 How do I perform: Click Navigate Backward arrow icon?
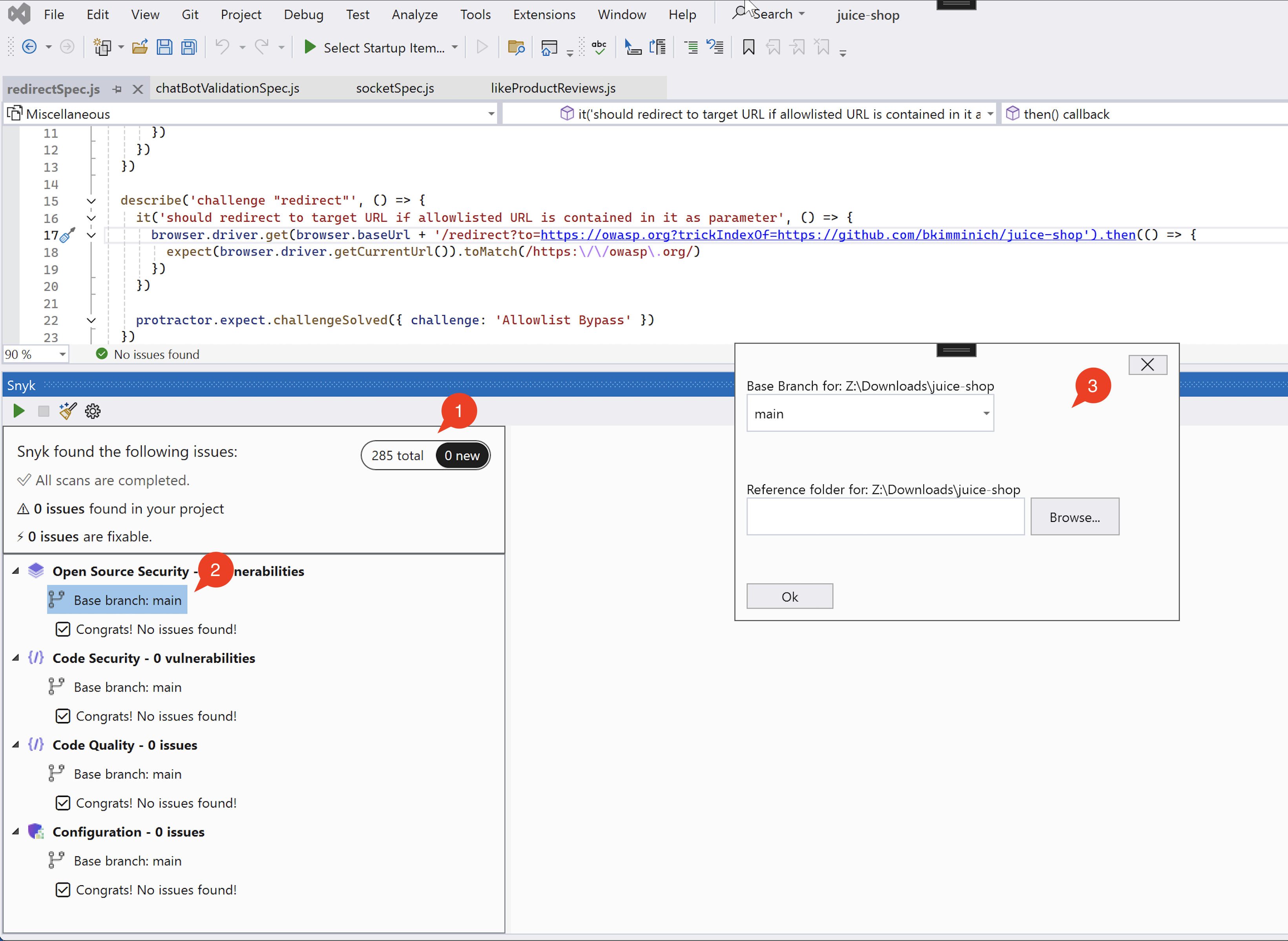pos(29,47)
